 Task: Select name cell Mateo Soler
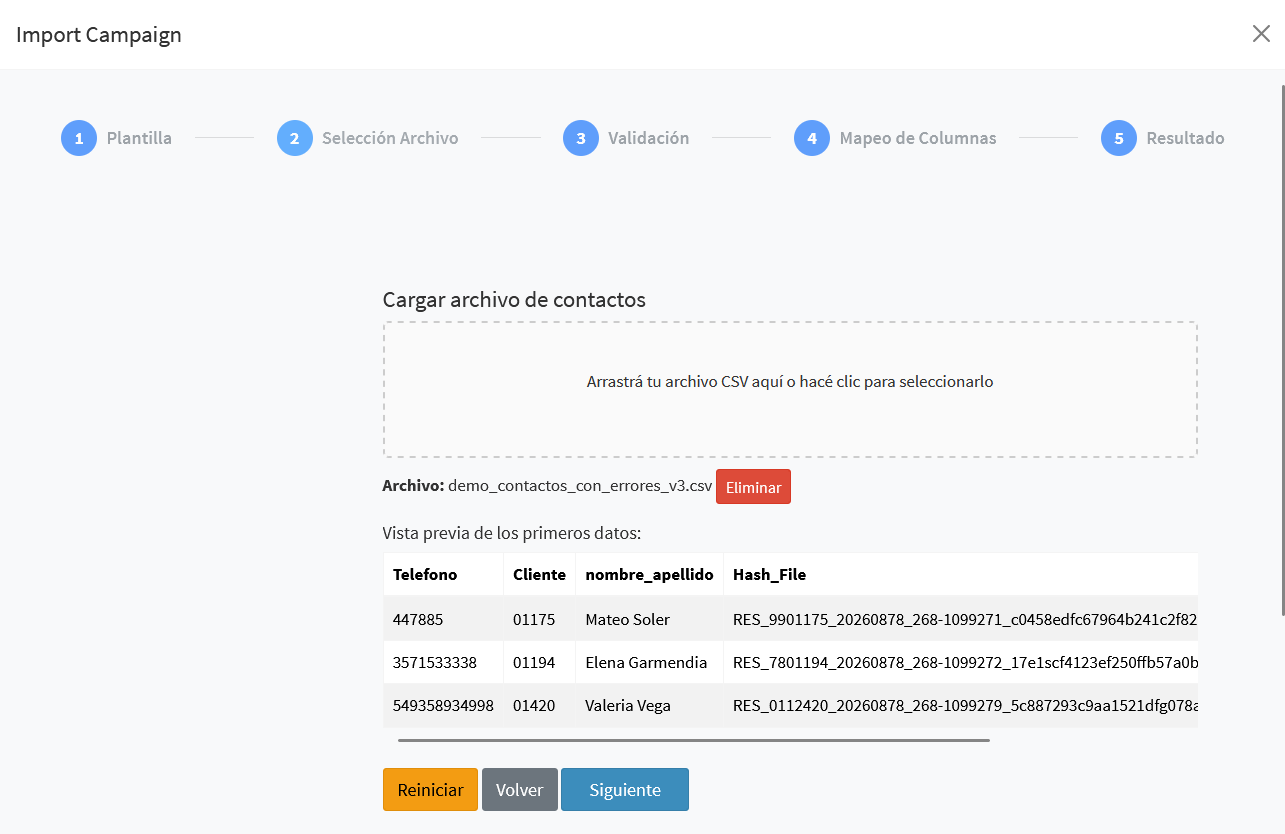point(649,619)
